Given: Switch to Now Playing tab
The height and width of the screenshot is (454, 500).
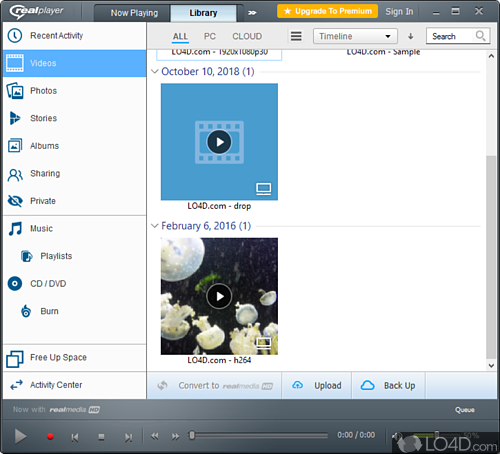Looking at the screenshot, I should (134, 13).
